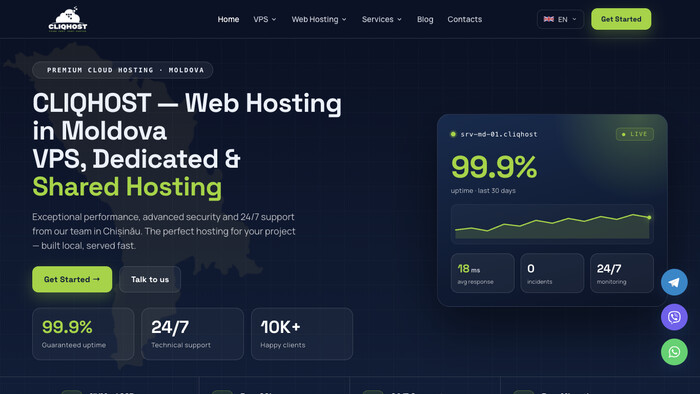Viewport: 700px width, 394px height.
Task: Click the 24/7 Technical support card
Action: coord(192,334)
